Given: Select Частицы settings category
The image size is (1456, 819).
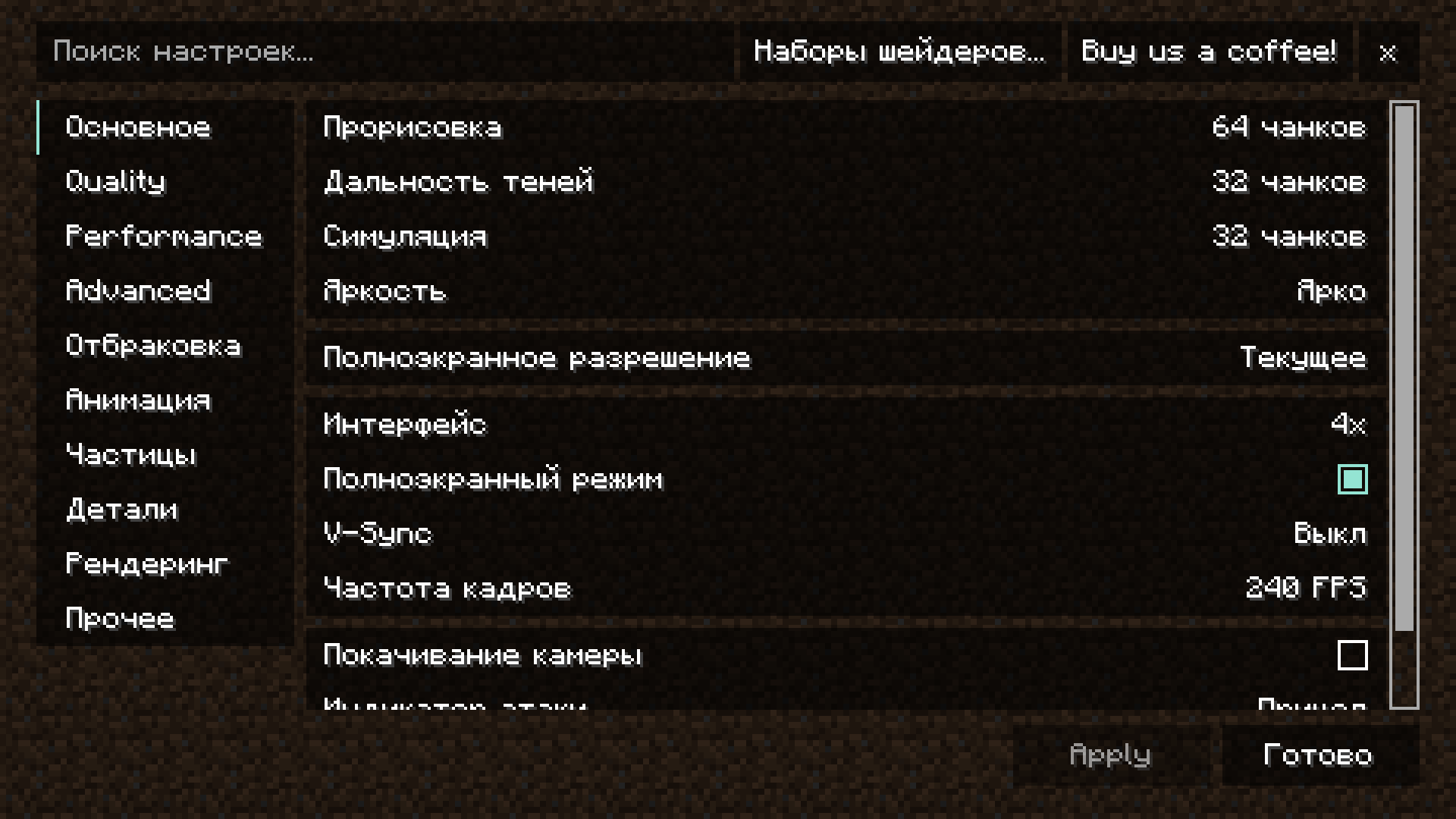Looking at the screenshot, I should (131, 454).
